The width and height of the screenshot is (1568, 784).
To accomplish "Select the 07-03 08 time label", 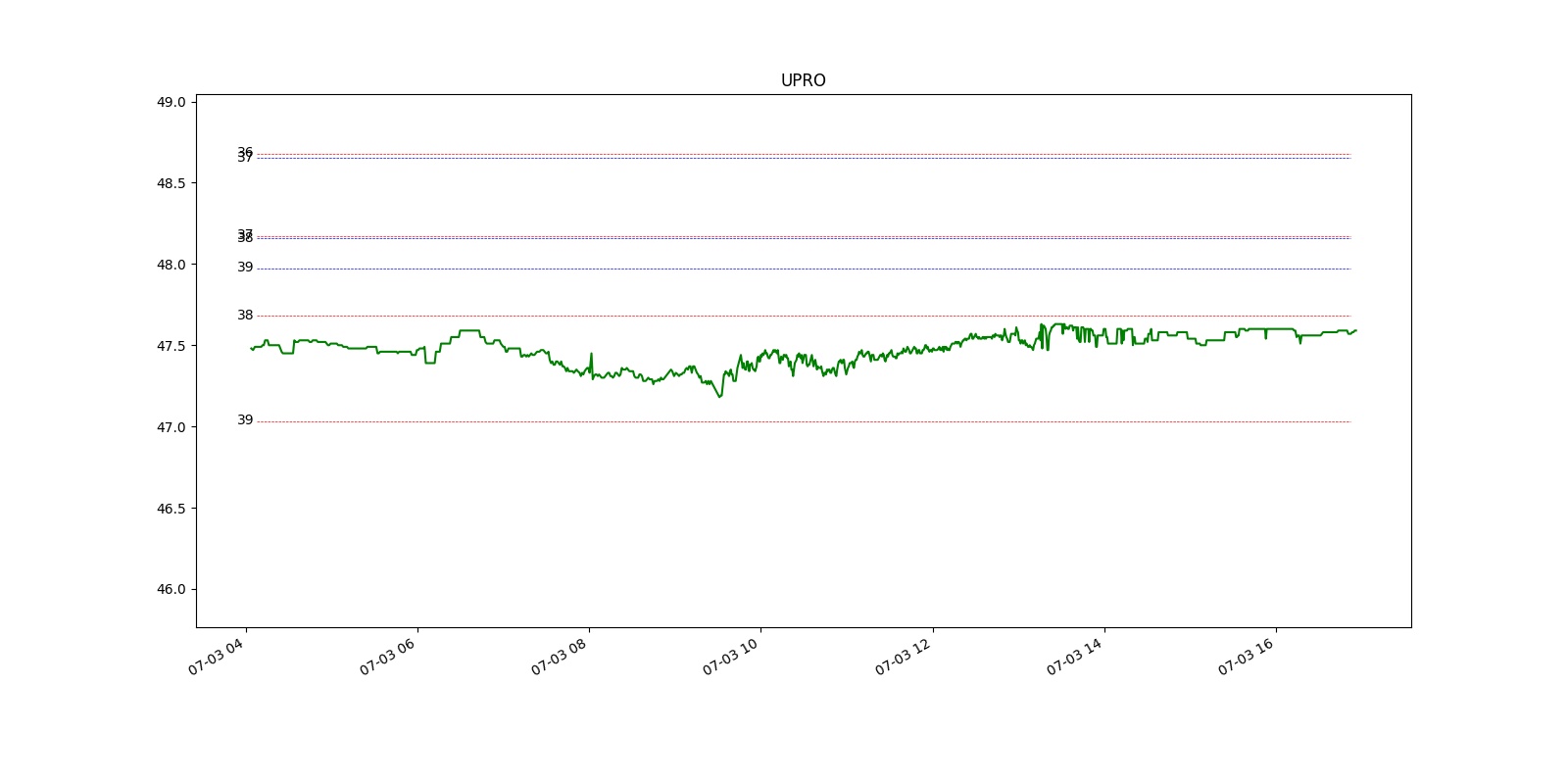I will click(559, 656).
